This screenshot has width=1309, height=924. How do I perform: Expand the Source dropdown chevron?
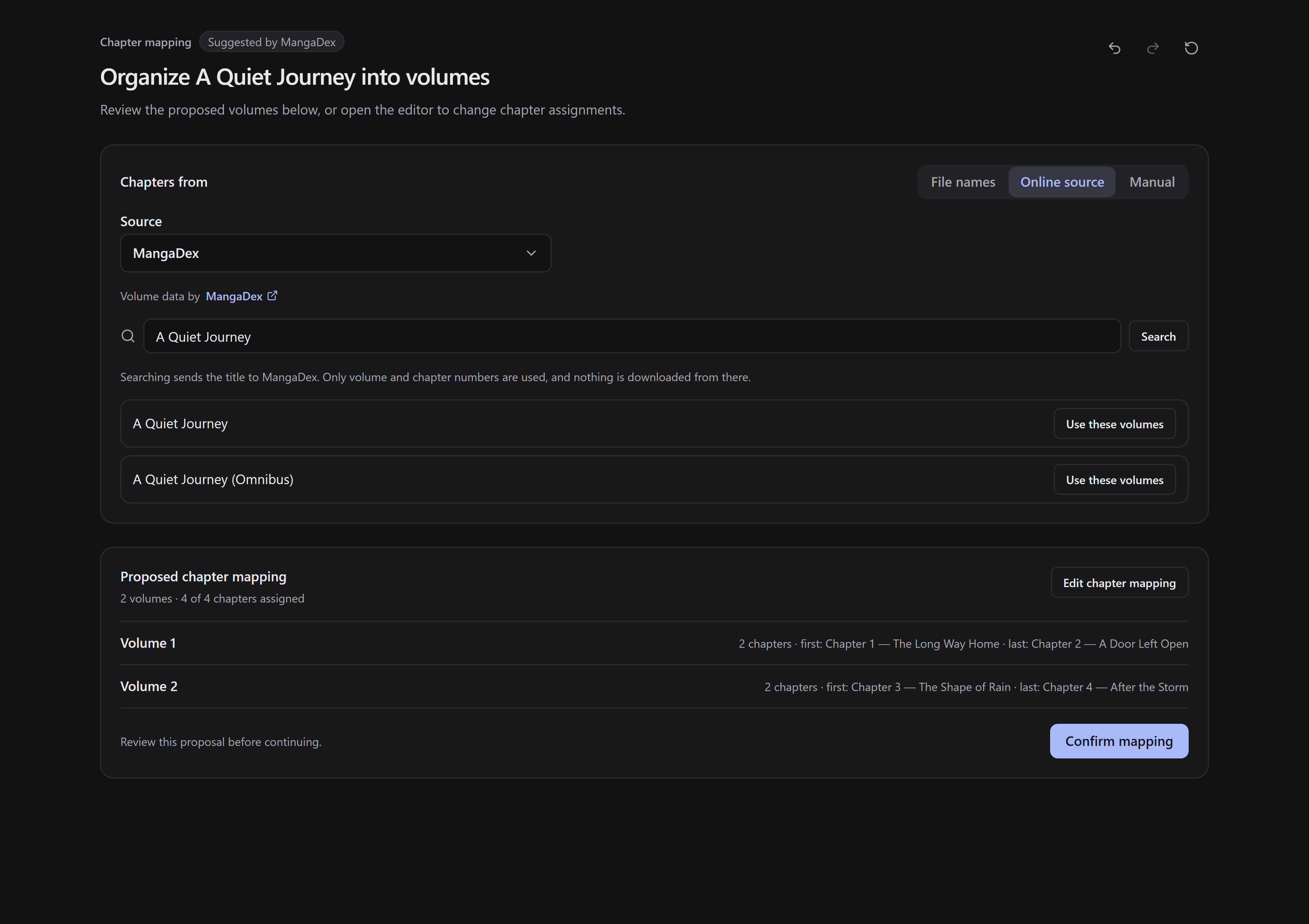(x=531, y=253)
